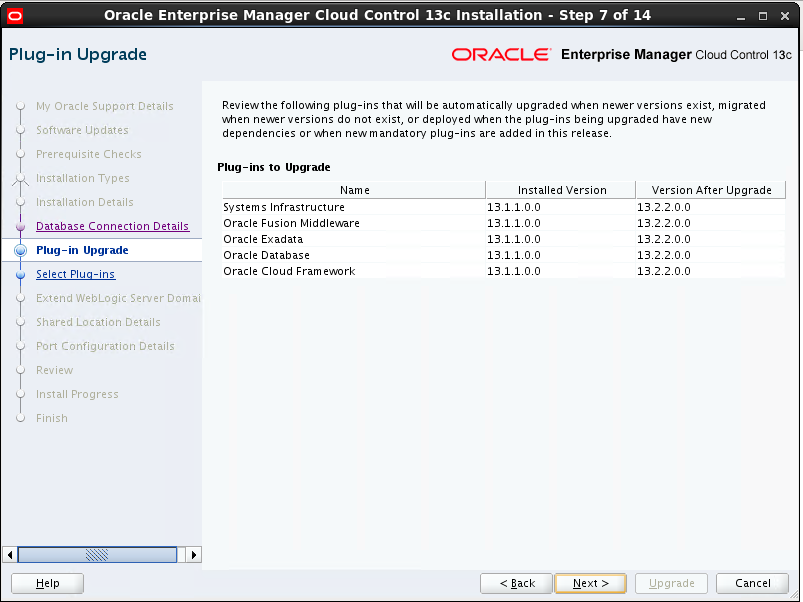Click the blue step indicator beside Plug-in Upgrade

(22, 250)
